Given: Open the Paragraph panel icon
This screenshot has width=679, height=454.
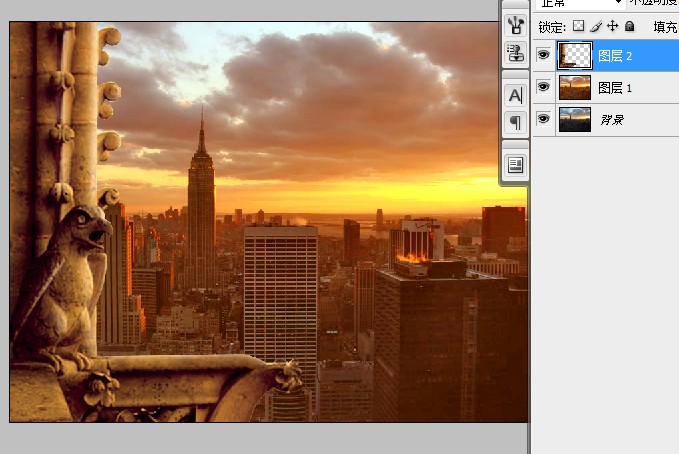Looking at the screenshot, I should (x=515, y=122).
